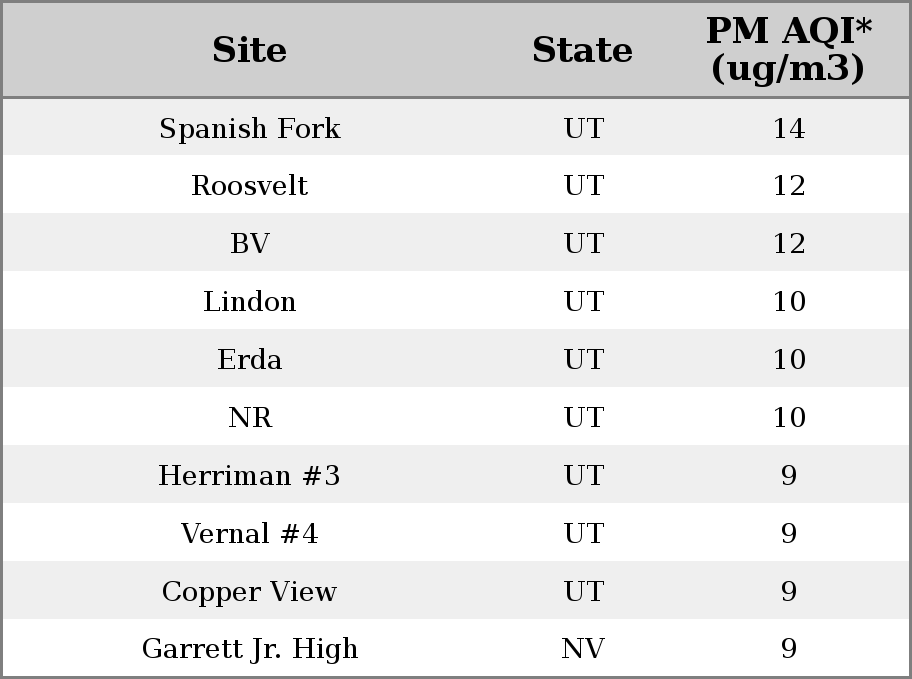Click Garrett Jr. High's AQI value 9
Viewport: 912px width, 679px height.
[x=789, y=648]
